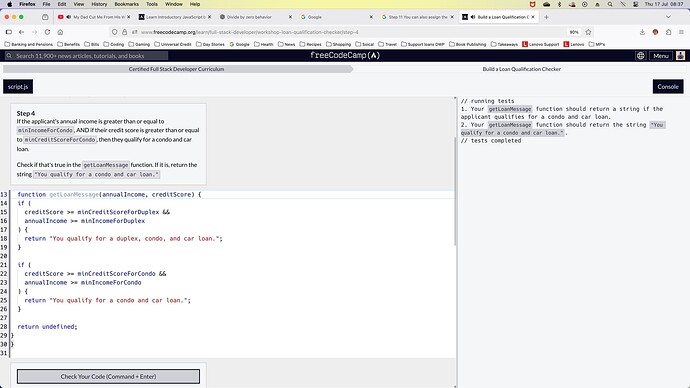Toggle the sidebar icon in navigation bar
The image size is (690, 388).
click(8, 32)
